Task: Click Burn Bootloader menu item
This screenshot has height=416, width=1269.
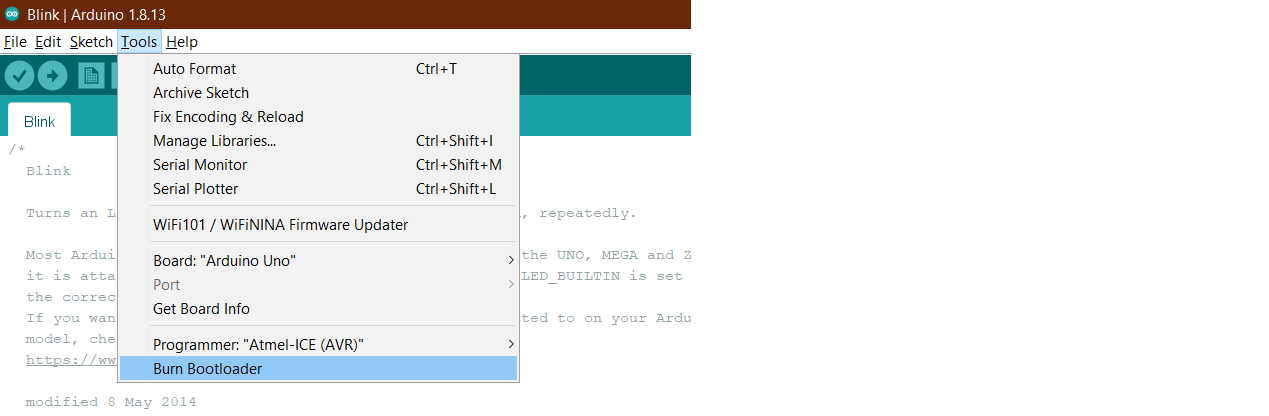Action: [318, 369]
